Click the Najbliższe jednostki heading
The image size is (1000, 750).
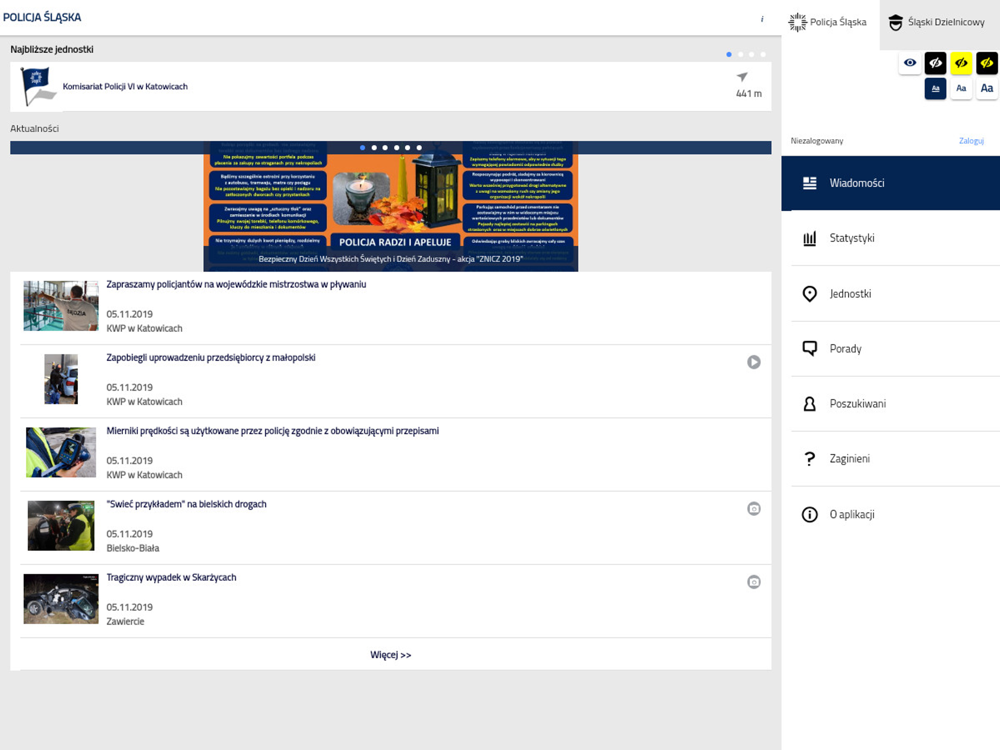pyautogui.click(x=52, y=49)
